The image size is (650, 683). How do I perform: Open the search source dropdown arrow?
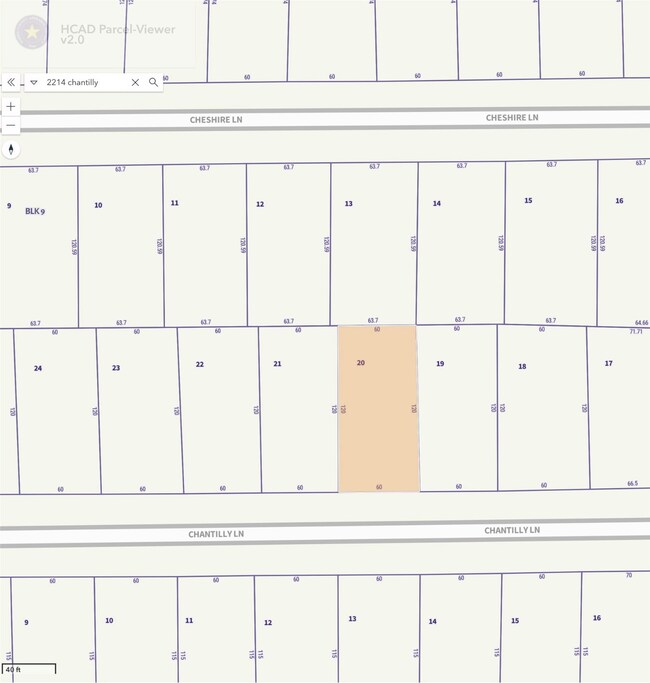[34, 82]
